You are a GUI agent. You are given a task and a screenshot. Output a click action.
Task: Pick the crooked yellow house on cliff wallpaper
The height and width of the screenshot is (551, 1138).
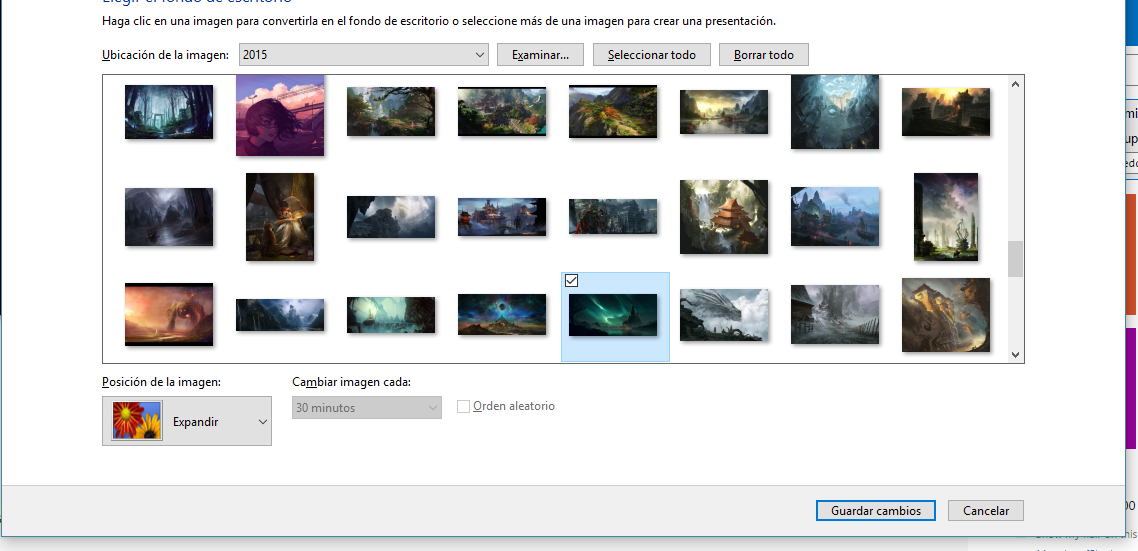946,314
